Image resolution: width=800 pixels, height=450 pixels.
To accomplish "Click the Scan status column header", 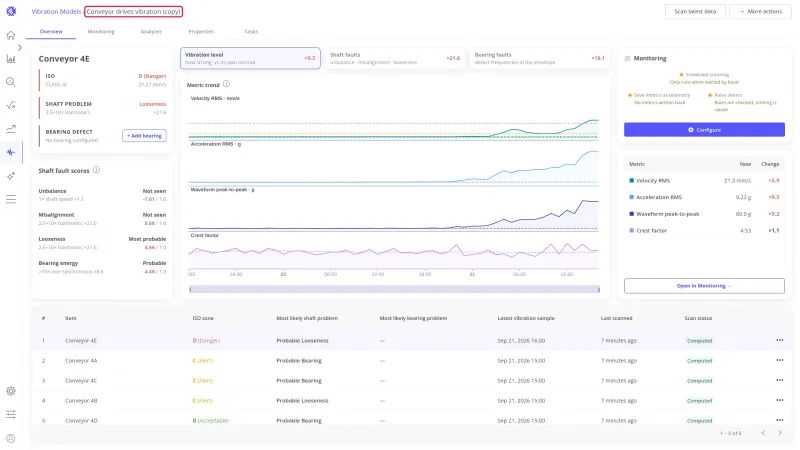I will [x=698, y=318].
